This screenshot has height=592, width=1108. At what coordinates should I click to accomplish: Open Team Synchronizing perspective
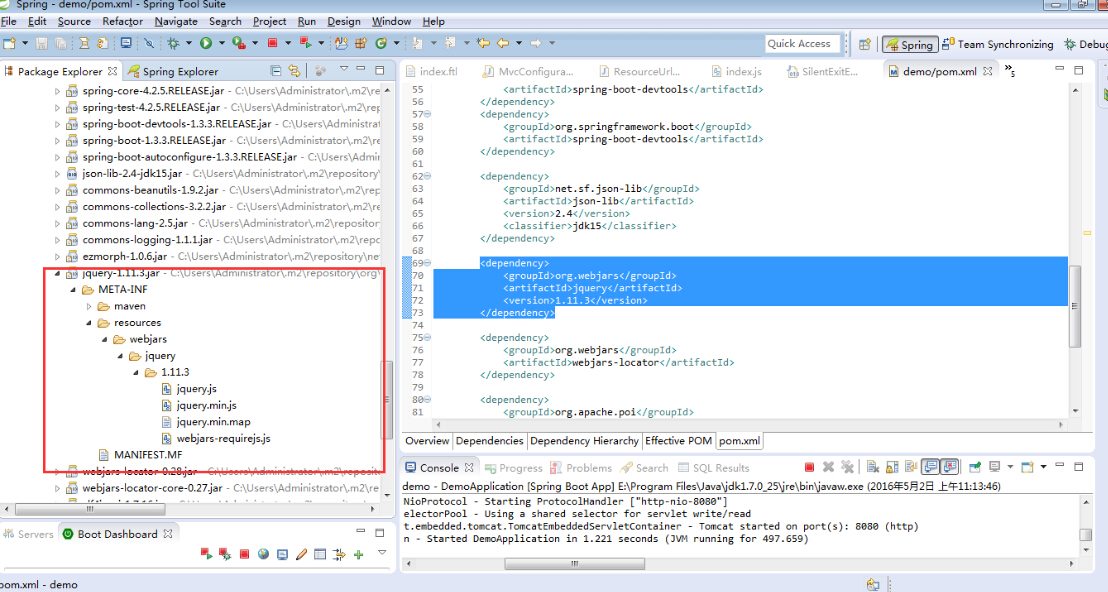pos(998,45)
